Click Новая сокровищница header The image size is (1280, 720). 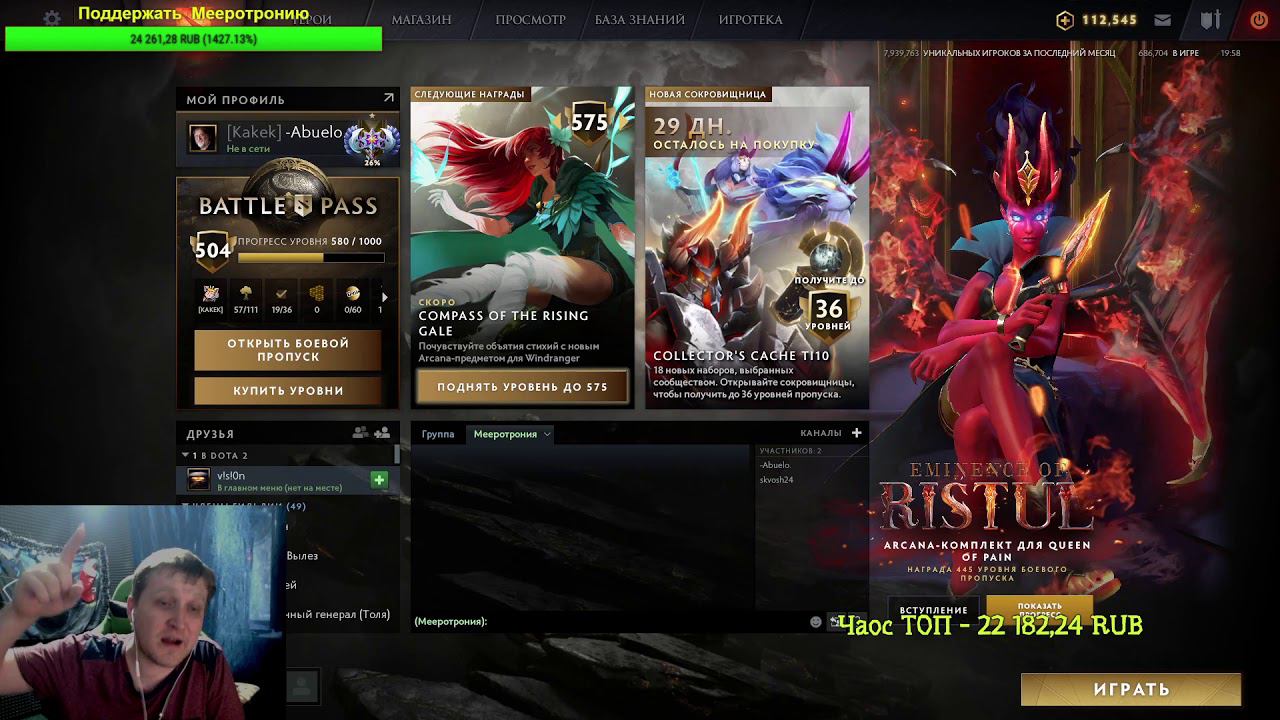[707, 94]
